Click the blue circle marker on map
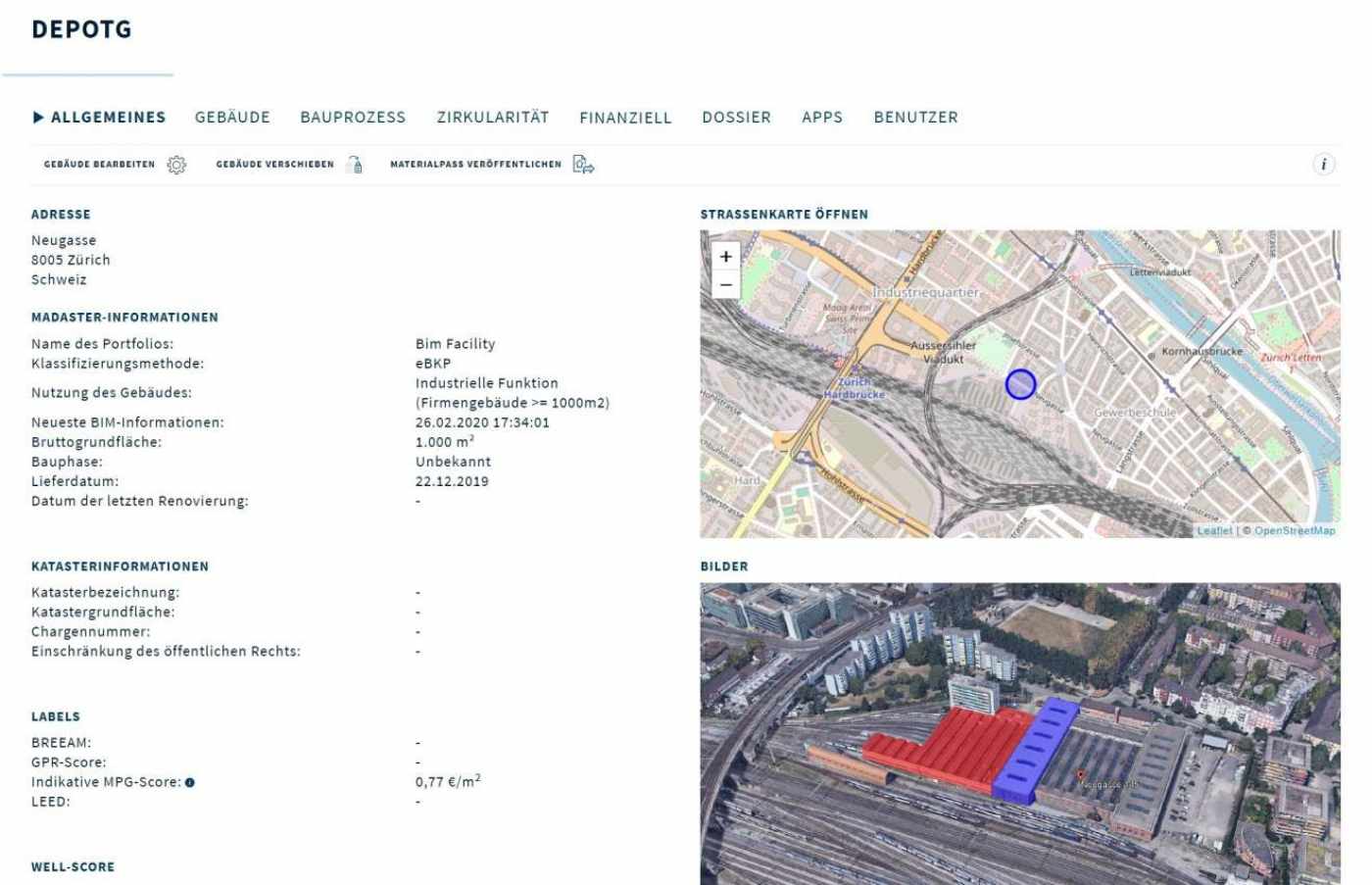This screenshot has height=885, width=1372. tap(1020, 384)
